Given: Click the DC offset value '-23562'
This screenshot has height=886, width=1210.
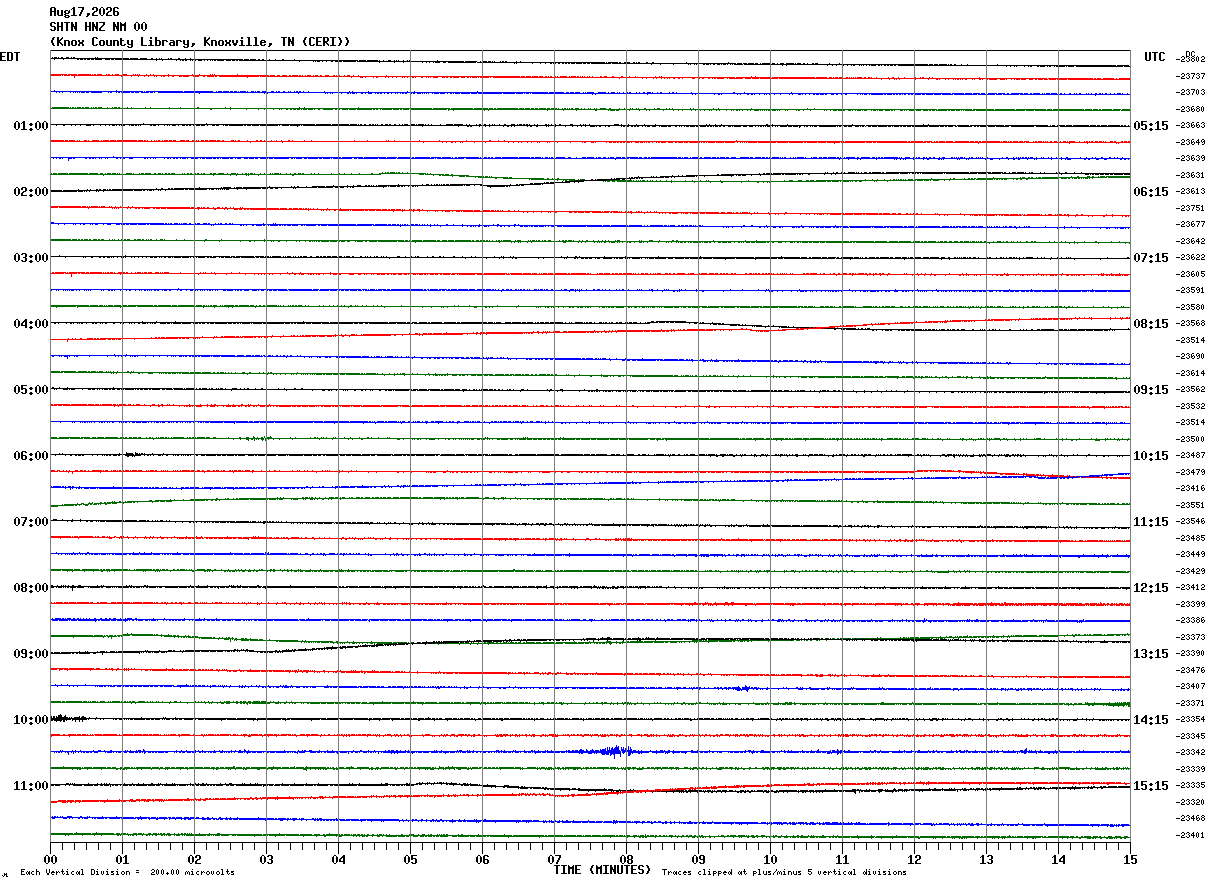Looking at the screenshot, I should 1190,390.
